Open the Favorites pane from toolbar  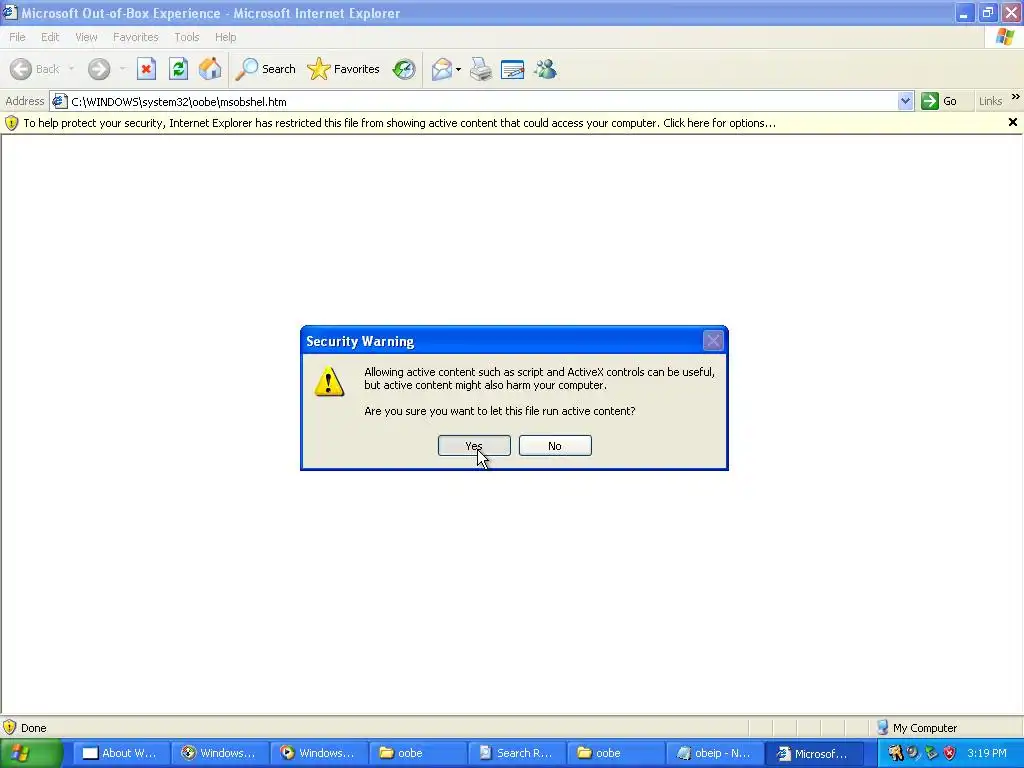[x=344, y=69]
